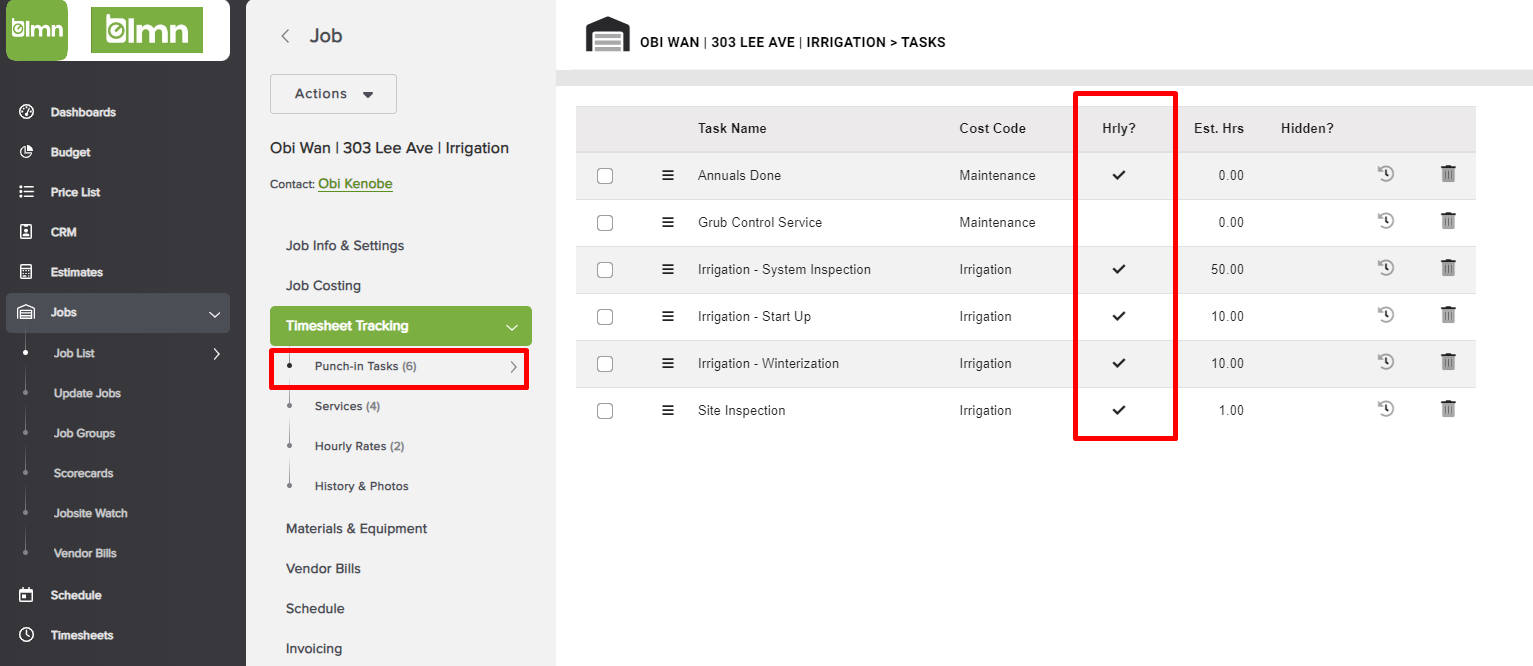Screen dimensions: 1533x666
Task: Open Schedule in job panel
Action: tap(315, 609)
